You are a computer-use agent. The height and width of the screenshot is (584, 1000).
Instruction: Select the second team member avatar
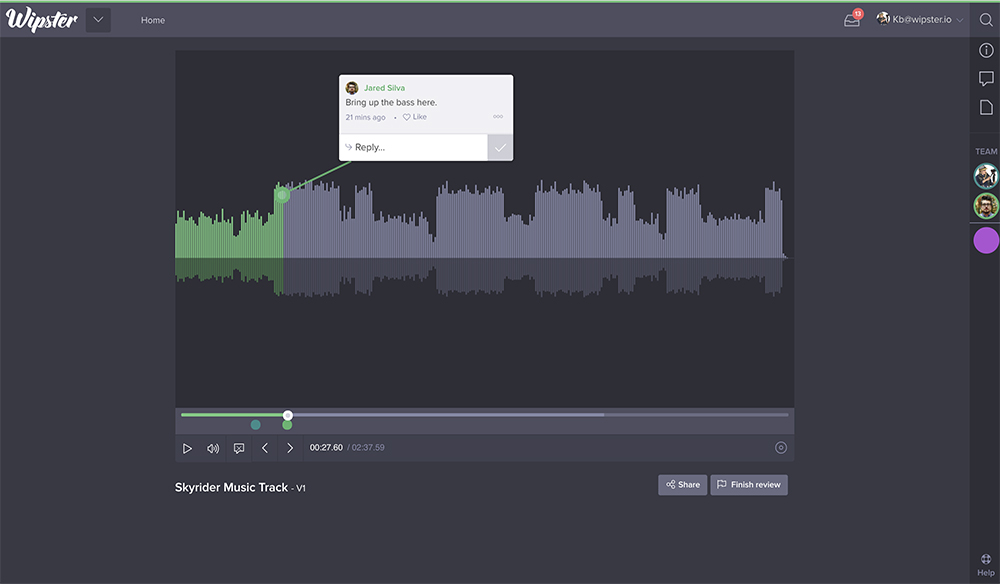(986, 206)
